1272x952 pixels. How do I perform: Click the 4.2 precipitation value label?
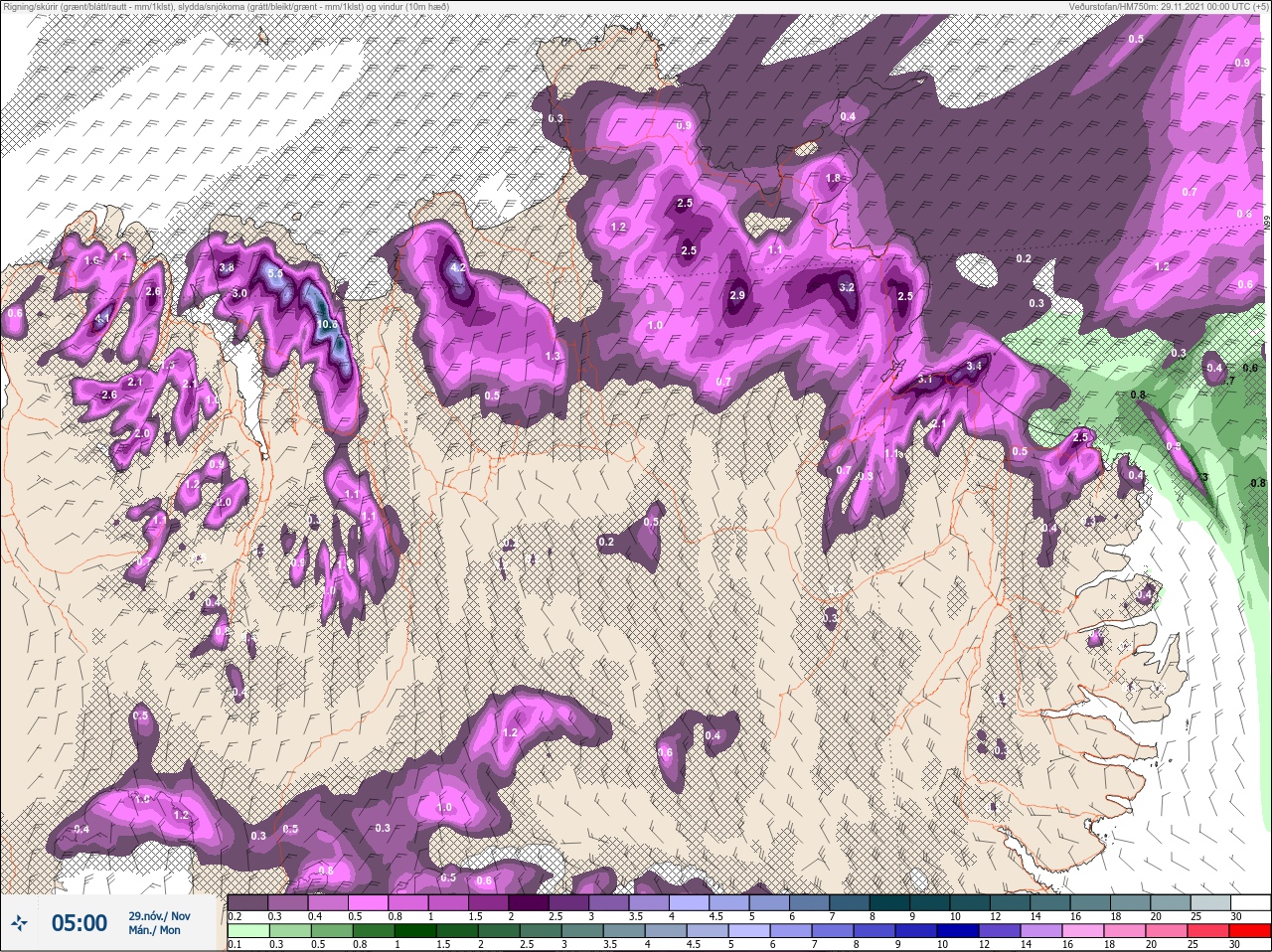458,268
